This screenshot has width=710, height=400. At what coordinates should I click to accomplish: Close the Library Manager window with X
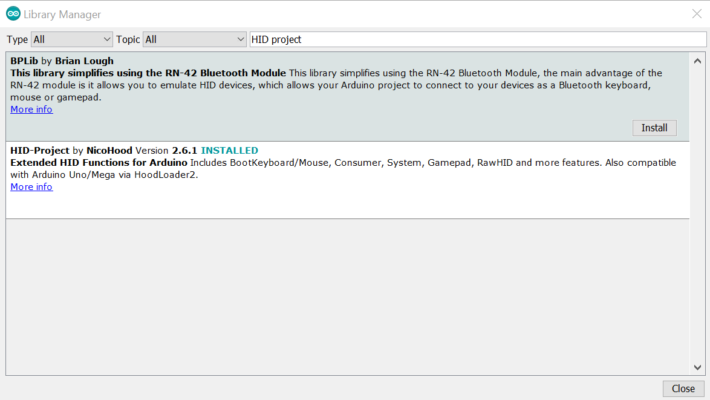(x=696, y=13)
